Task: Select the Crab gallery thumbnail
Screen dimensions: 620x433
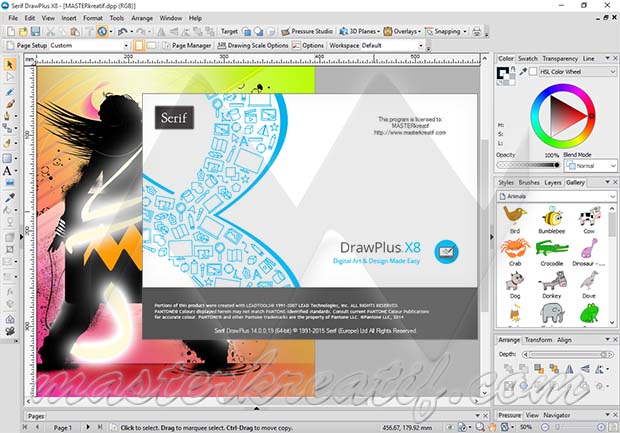Action: pyautogui.click(x=515, y=252)
